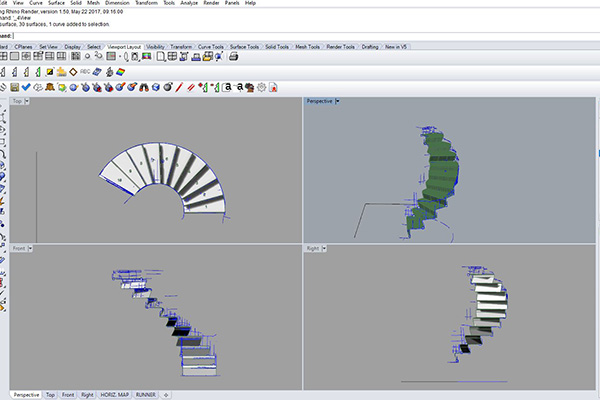Open the Perspective viewport dropdown arrow
This screenshot has height=400, width=600.
pos(338,101)
